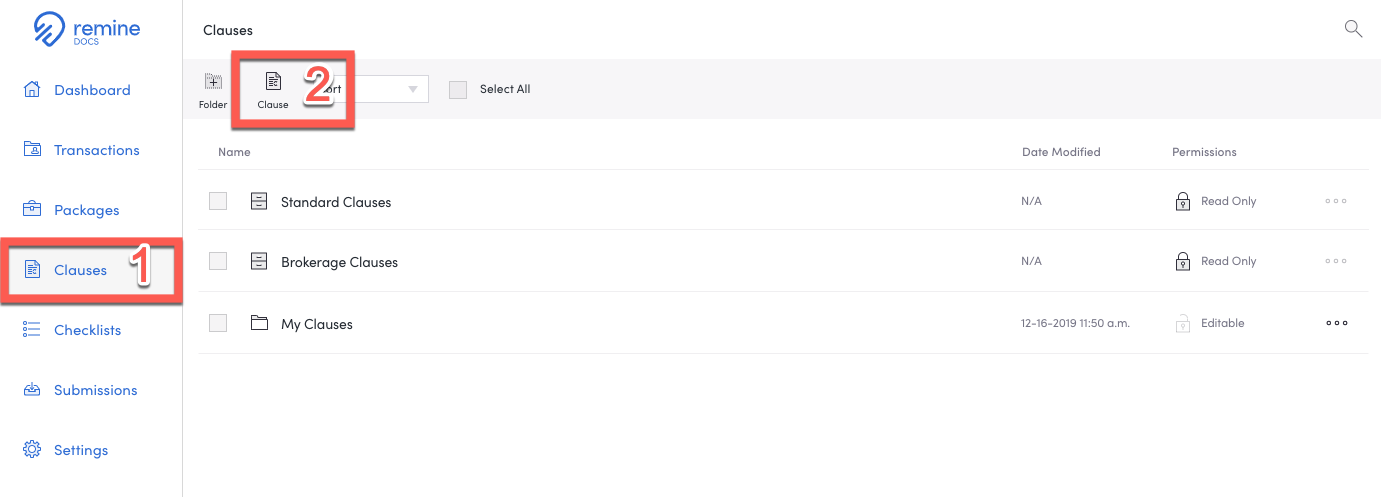Click the search magnifier icon

tap(1353, 29)
